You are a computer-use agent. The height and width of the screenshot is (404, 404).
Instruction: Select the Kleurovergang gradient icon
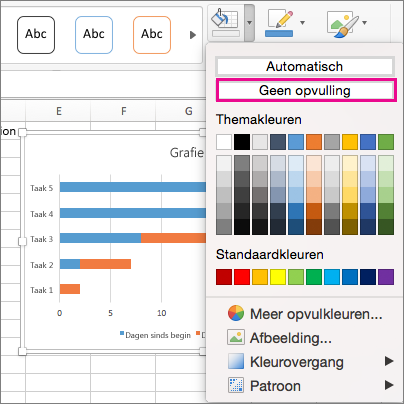tap(236, 361)
